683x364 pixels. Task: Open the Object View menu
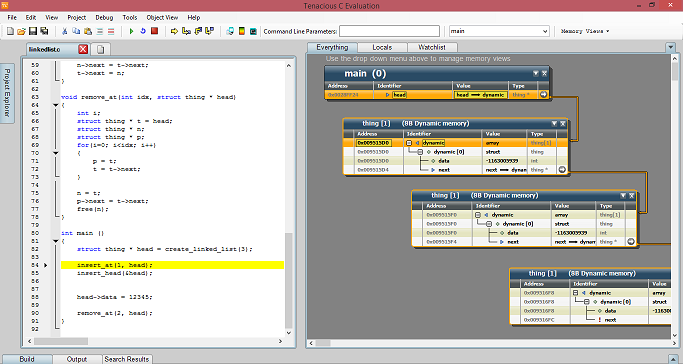point(162,17)
